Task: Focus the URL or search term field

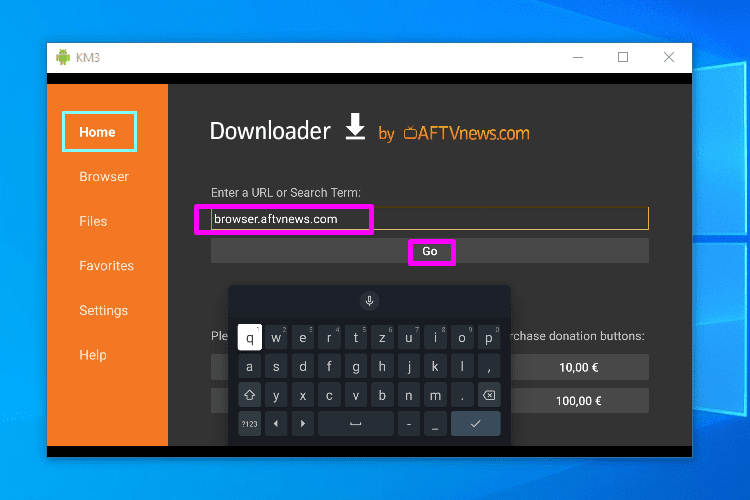Action: 430,219
